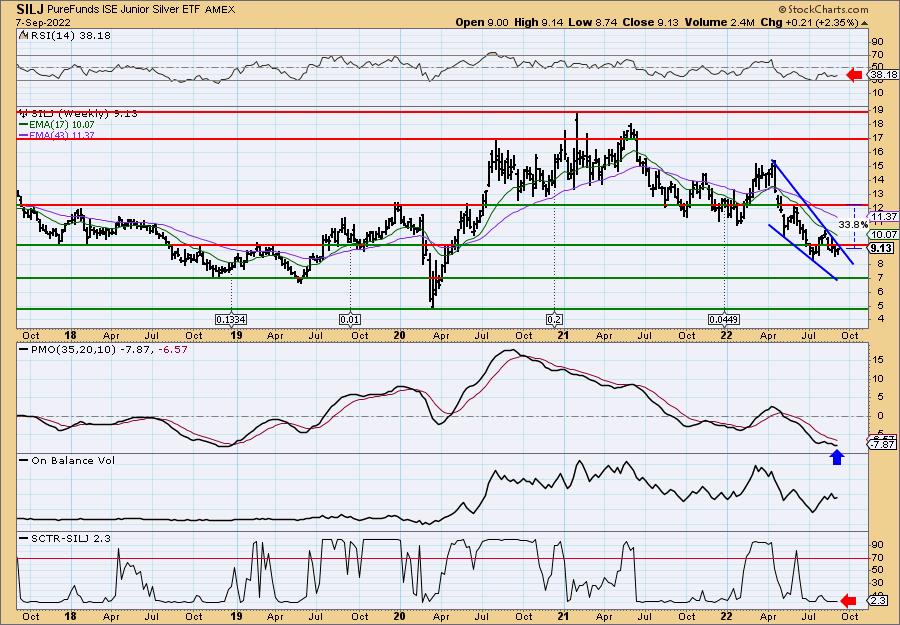Click the 12 label on price axis

(x=876, y=208)
